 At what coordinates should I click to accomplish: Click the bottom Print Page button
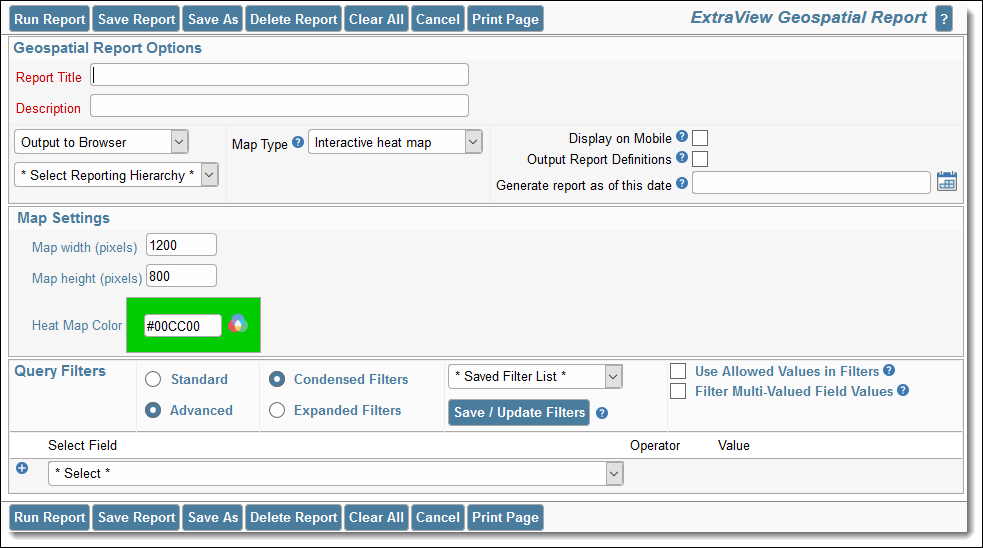505,517
